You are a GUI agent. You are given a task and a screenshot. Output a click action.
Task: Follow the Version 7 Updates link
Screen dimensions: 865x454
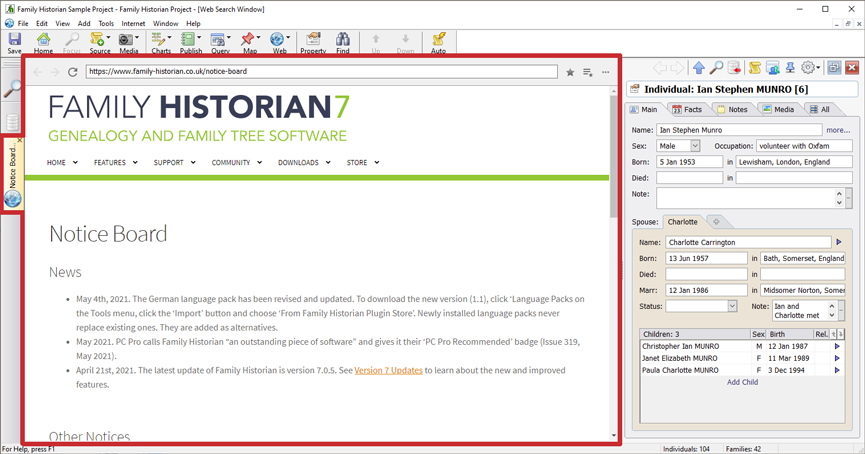(388, 371)
